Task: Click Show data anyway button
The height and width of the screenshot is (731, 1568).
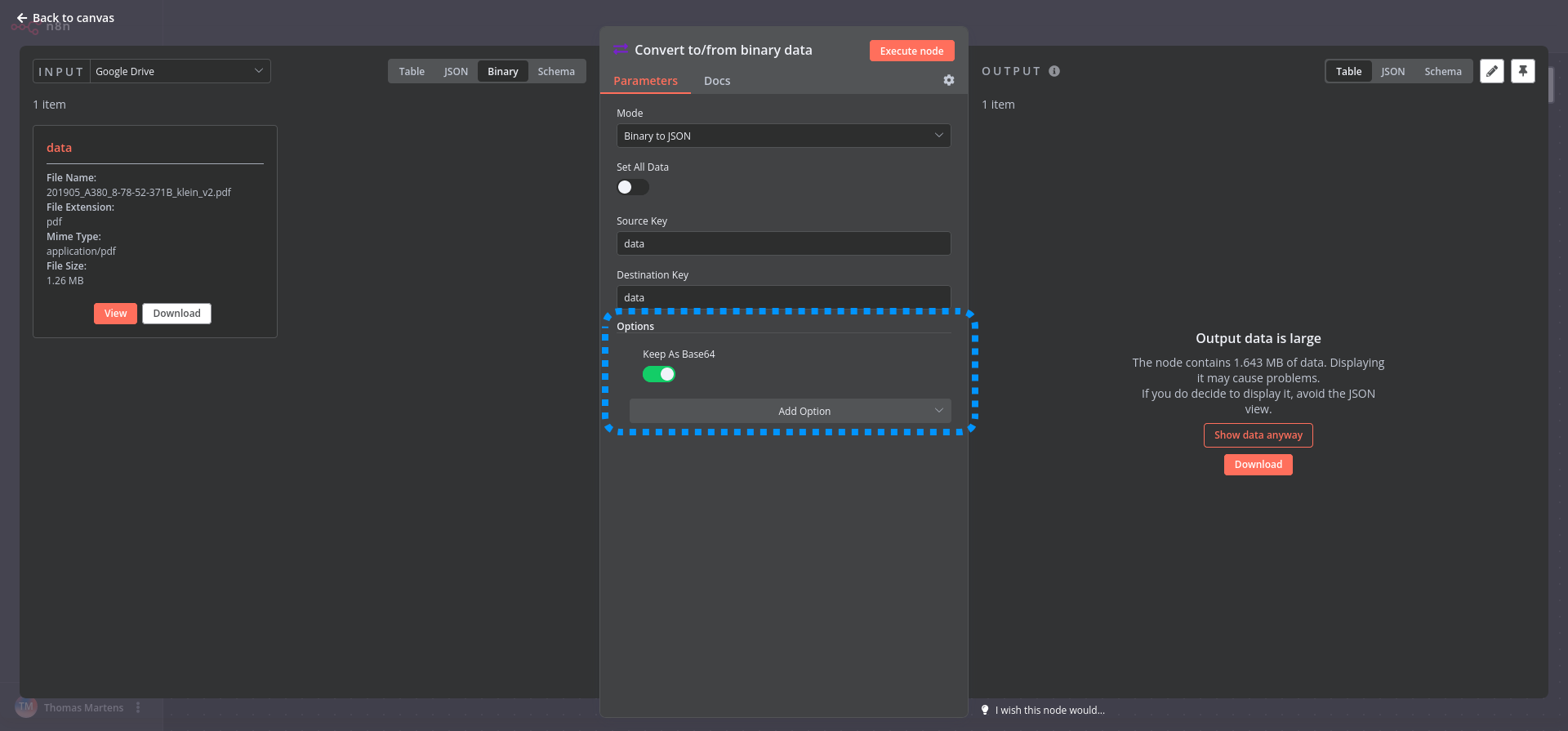Action: [1258, 435]
